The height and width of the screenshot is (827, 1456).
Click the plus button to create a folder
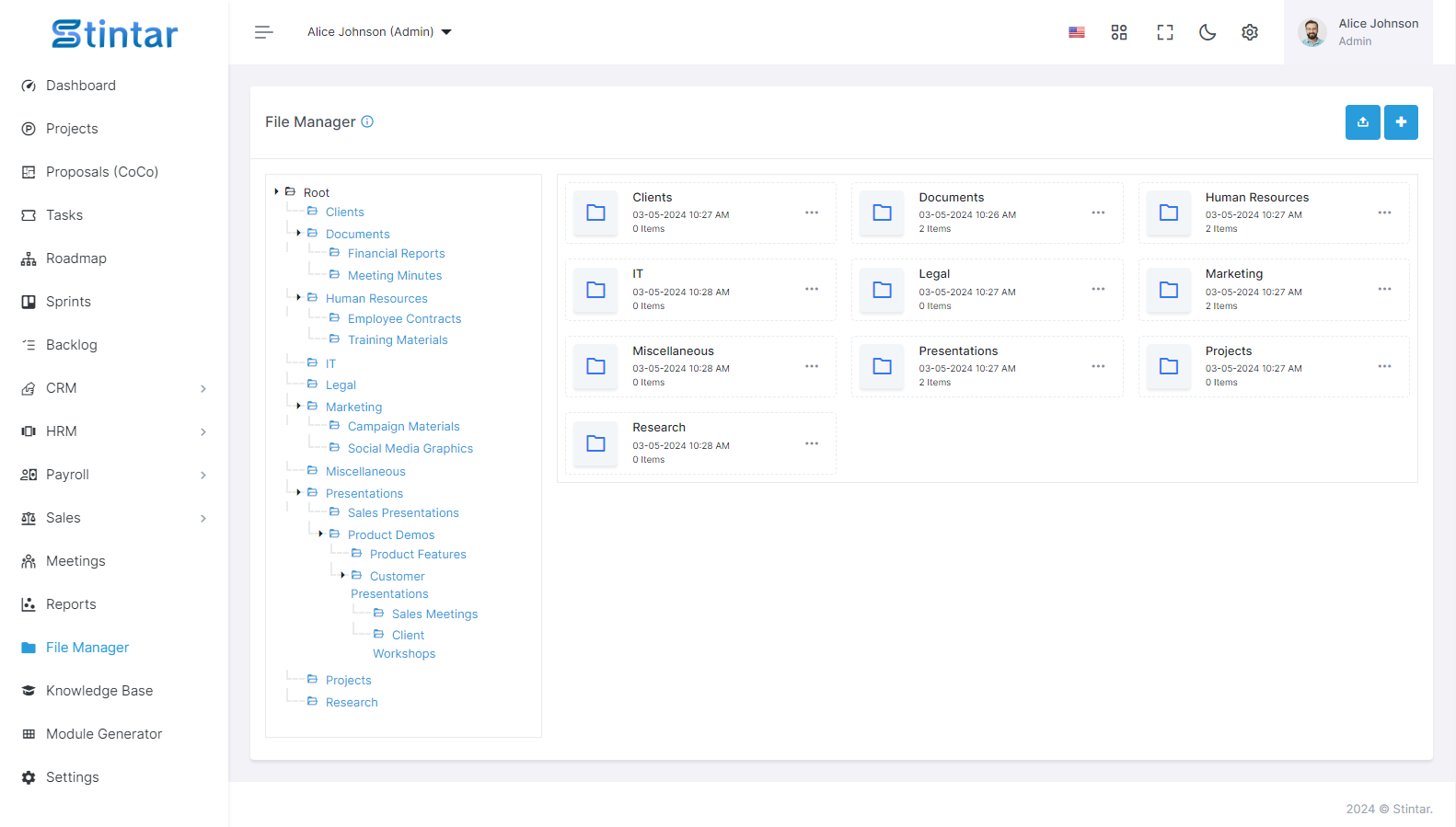click(1401, 122)
